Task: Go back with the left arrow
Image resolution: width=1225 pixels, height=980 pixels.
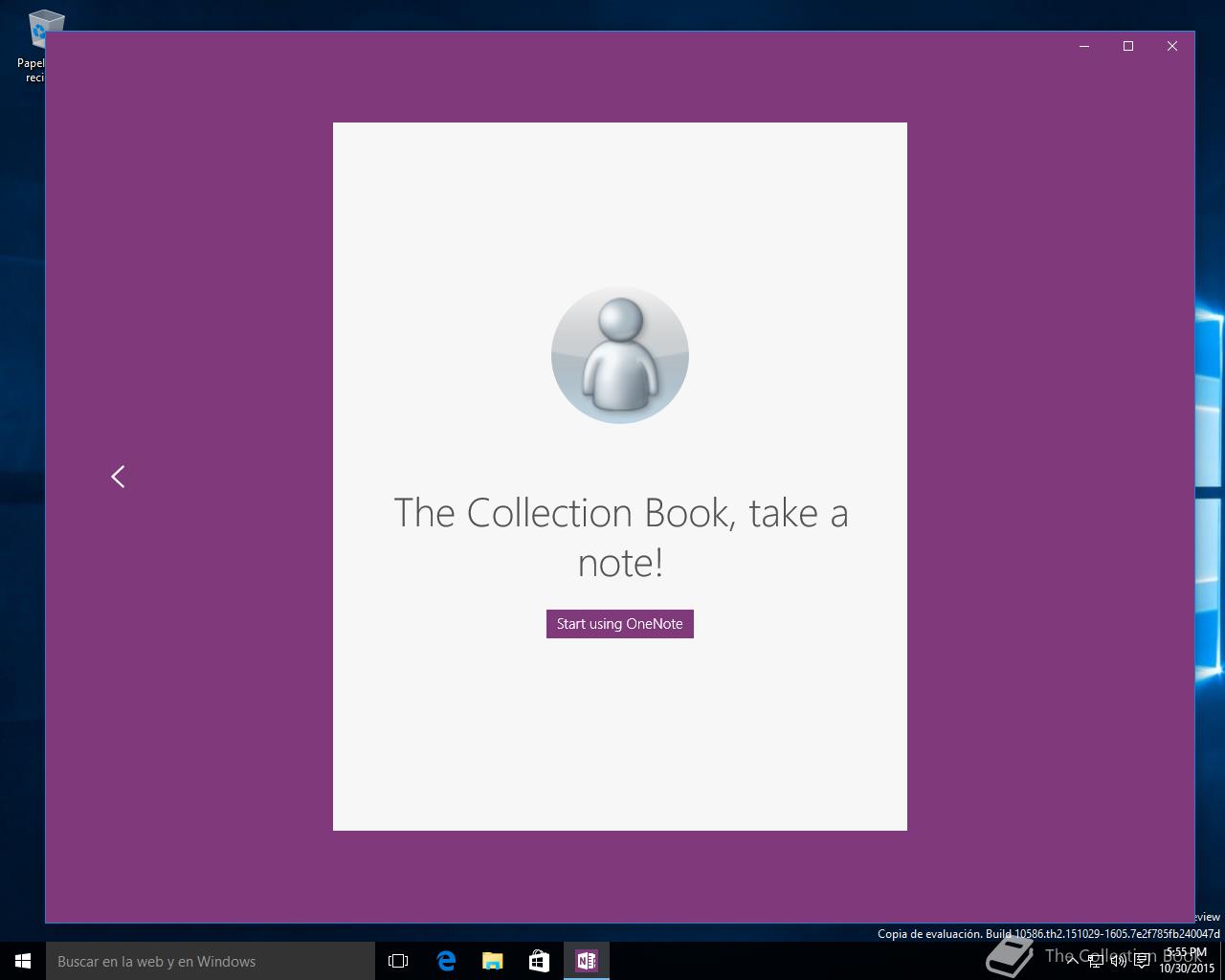Action: point(118,477)
